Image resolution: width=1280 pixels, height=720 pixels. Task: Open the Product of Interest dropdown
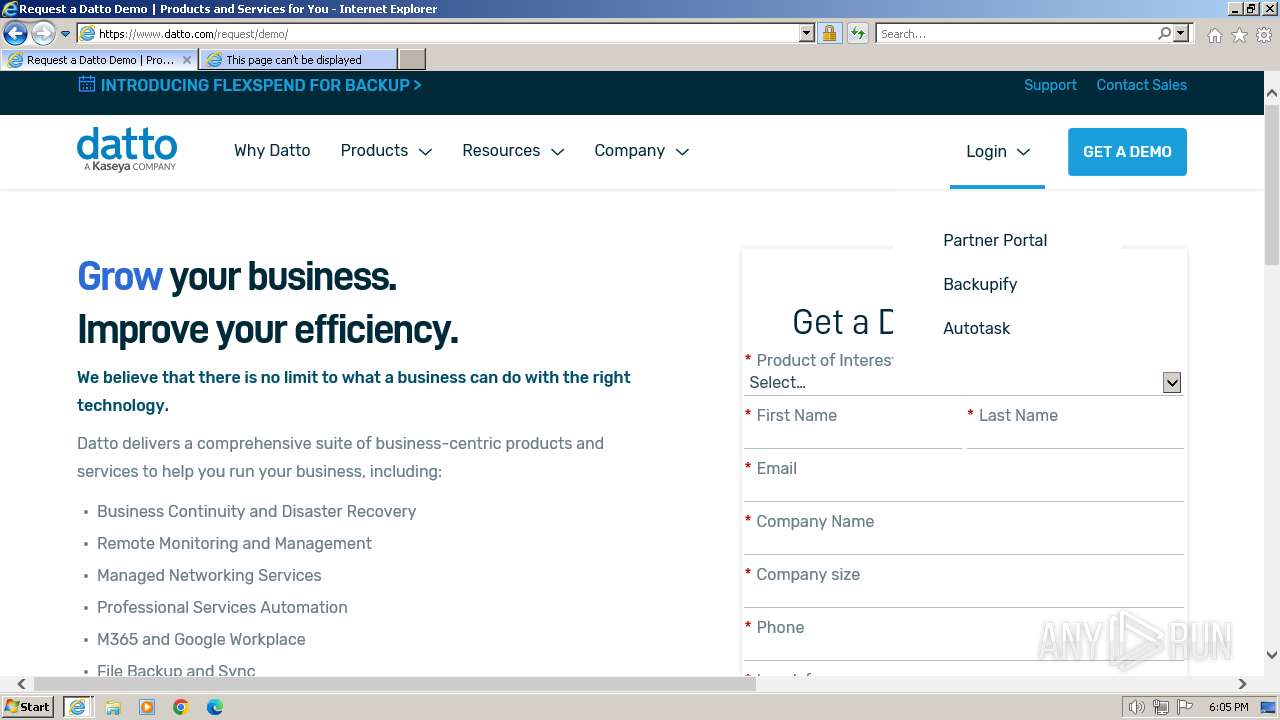tap(964, 382)
